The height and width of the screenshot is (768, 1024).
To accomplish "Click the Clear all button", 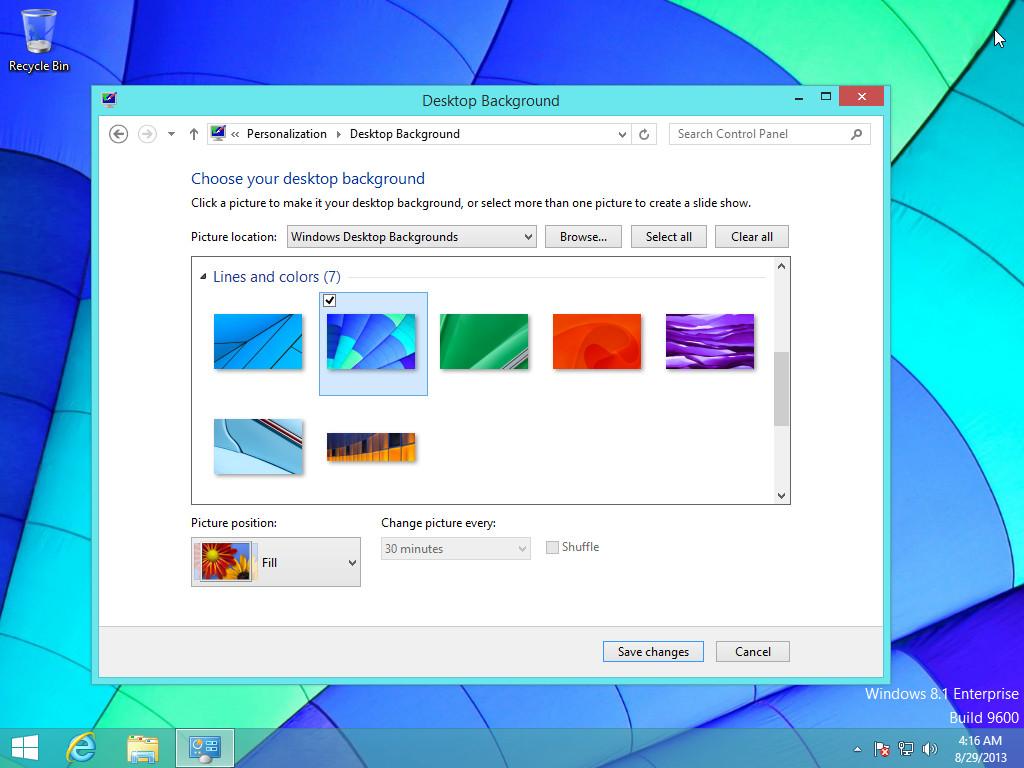I will click(x=752, y=236).
